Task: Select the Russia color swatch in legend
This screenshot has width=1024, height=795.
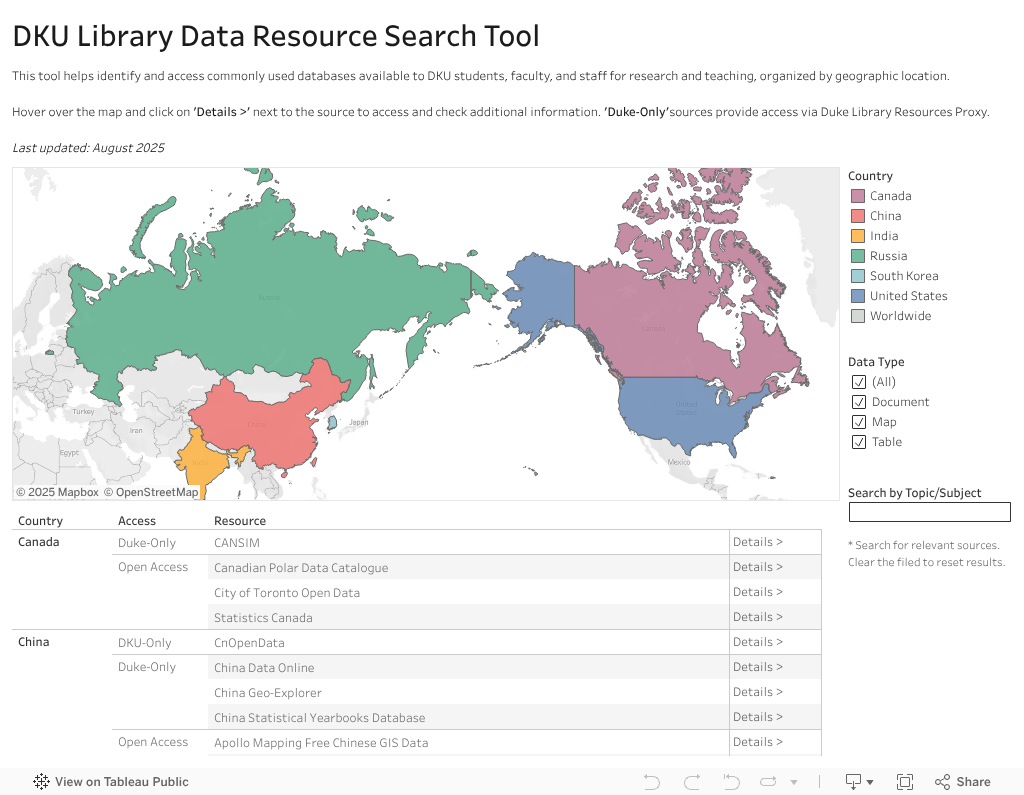Action: click(857, 256)
